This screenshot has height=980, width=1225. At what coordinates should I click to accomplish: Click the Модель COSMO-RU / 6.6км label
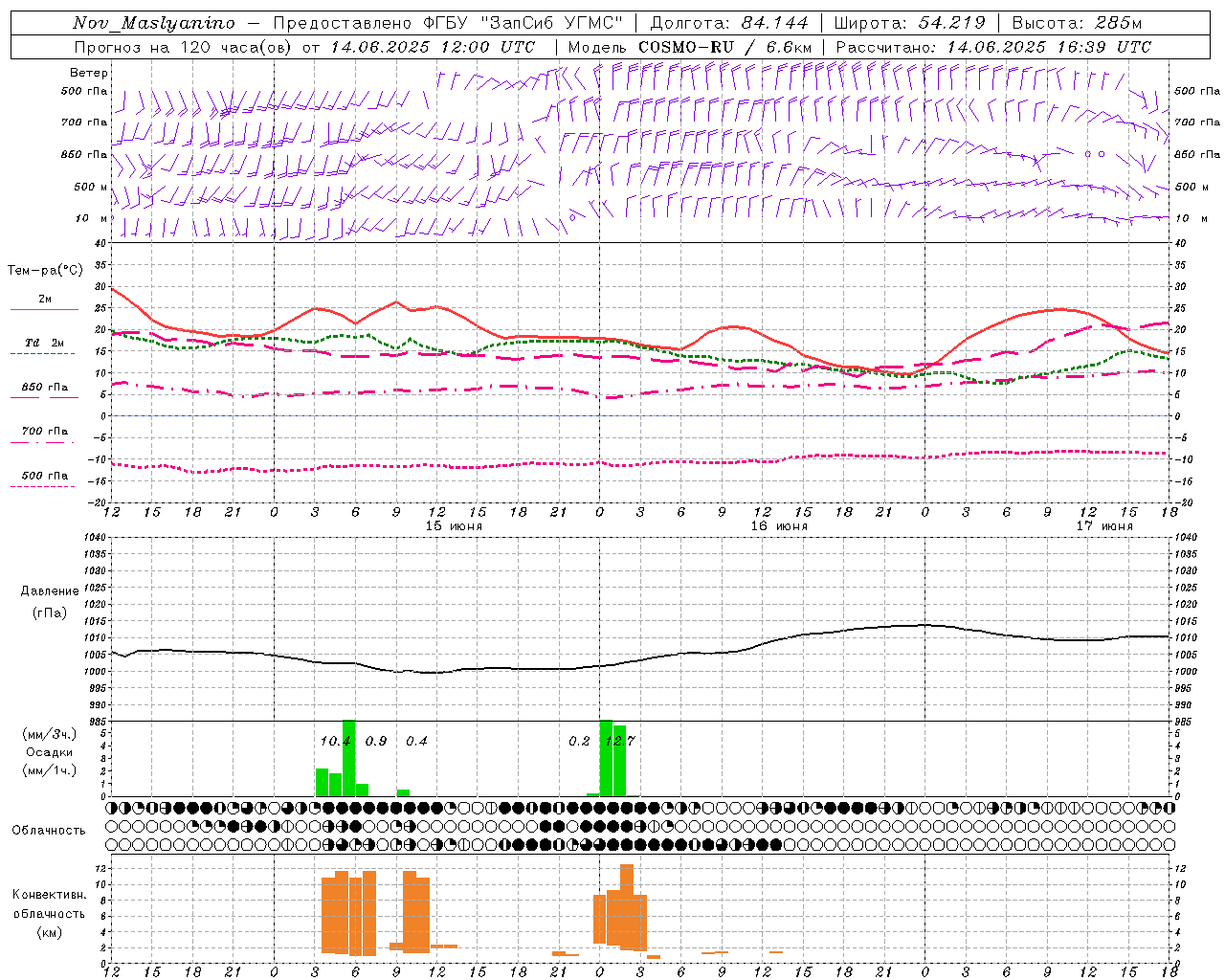coord(690,47)
